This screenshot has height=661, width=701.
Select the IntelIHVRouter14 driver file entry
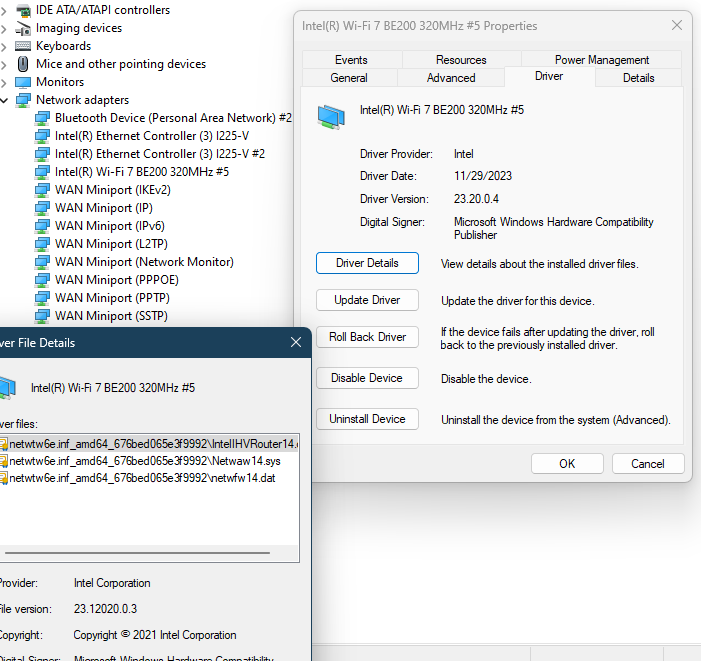[149, 444]
